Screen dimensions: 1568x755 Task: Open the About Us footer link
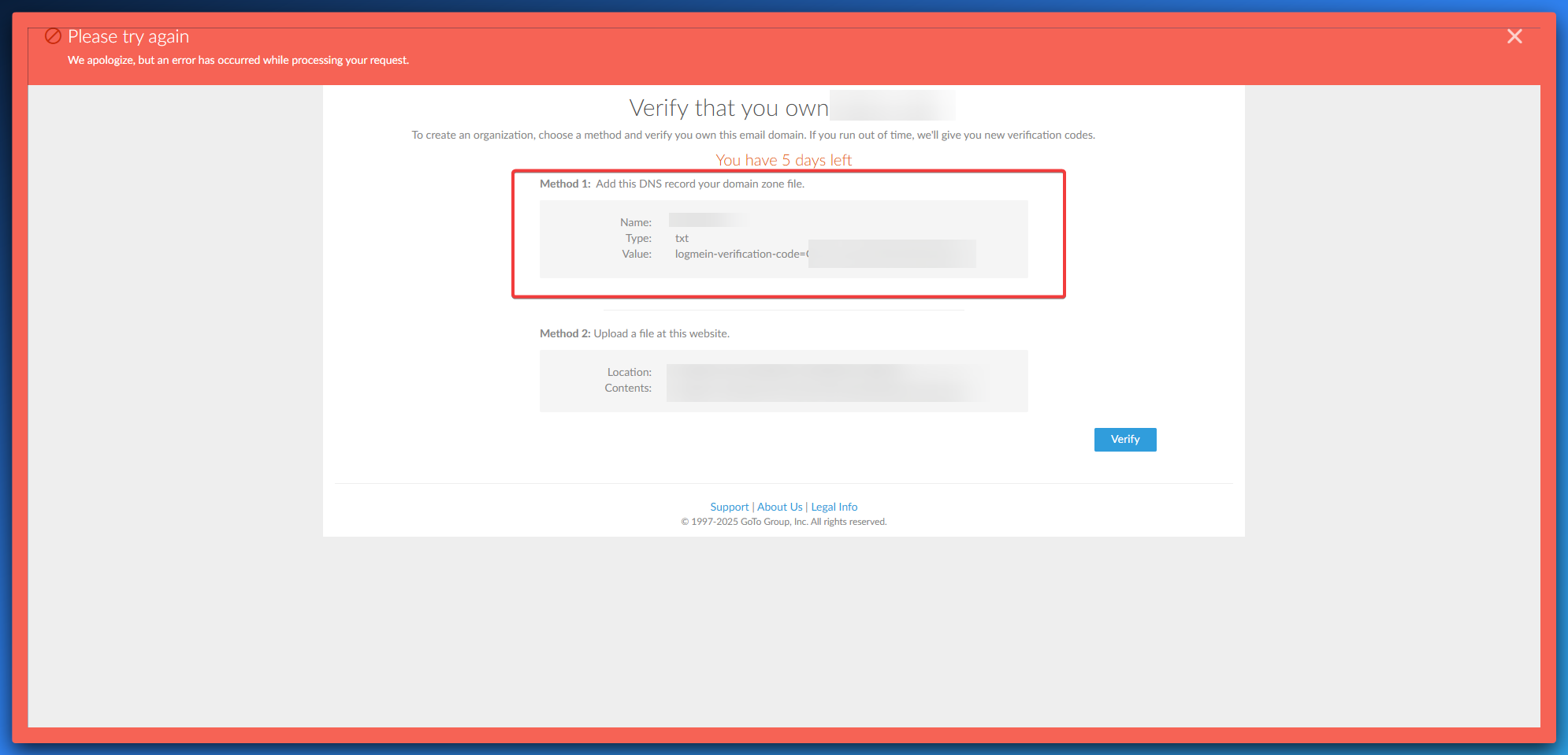tap(779, 507)
